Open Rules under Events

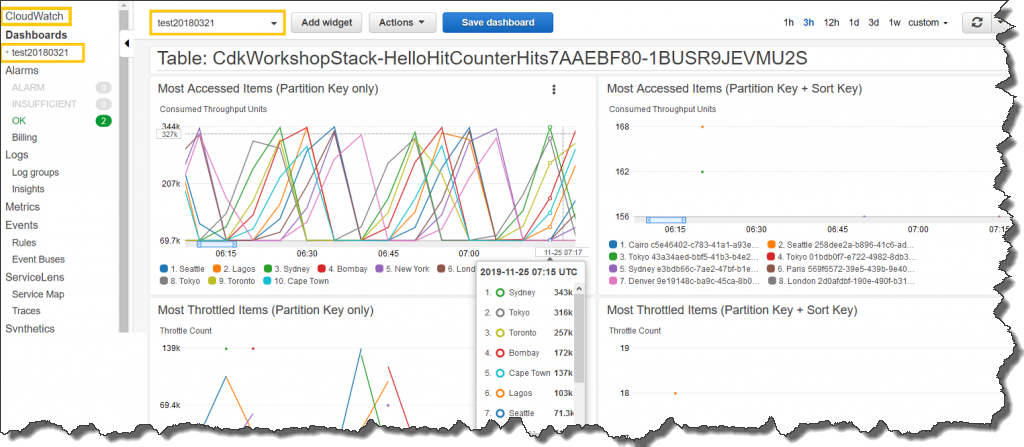click(24, 242)
